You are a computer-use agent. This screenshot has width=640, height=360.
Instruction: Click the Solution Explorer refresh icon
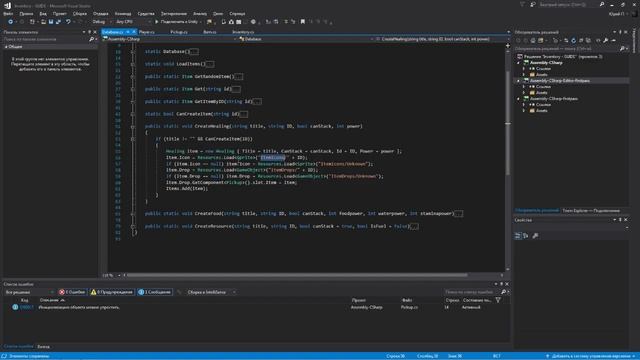point(573,40)
